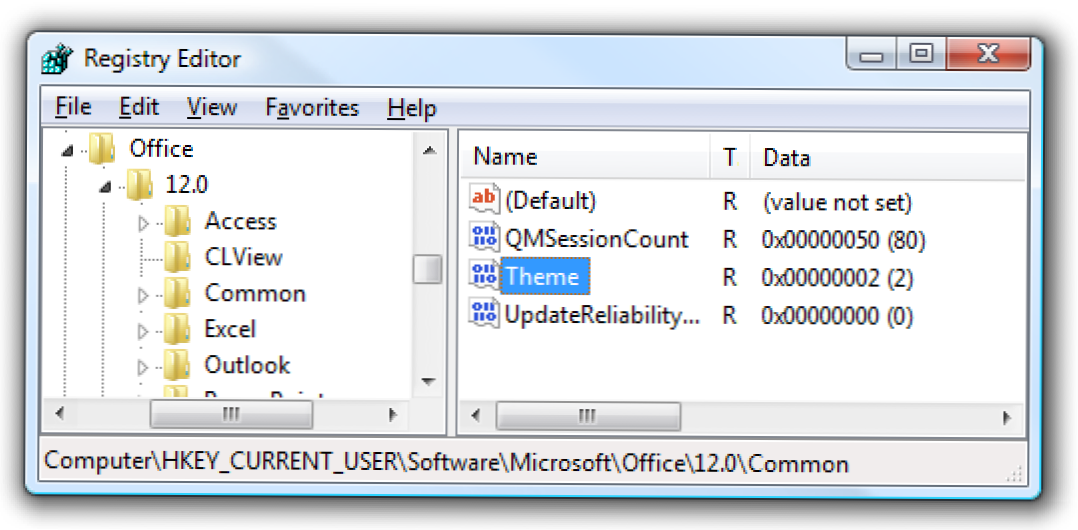Select the Outlook folder icon
This screenshot has height=530, width=1078.
(178, 366)
